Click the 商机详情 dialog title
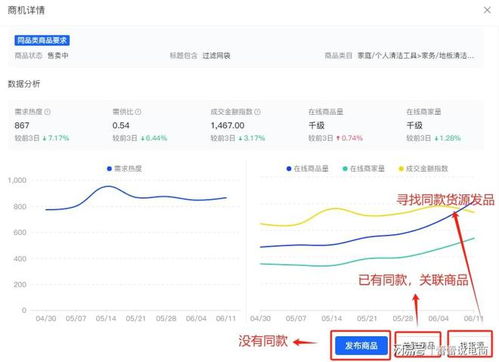The width and height of the screenshot is (499, 362). pos(26,10)
